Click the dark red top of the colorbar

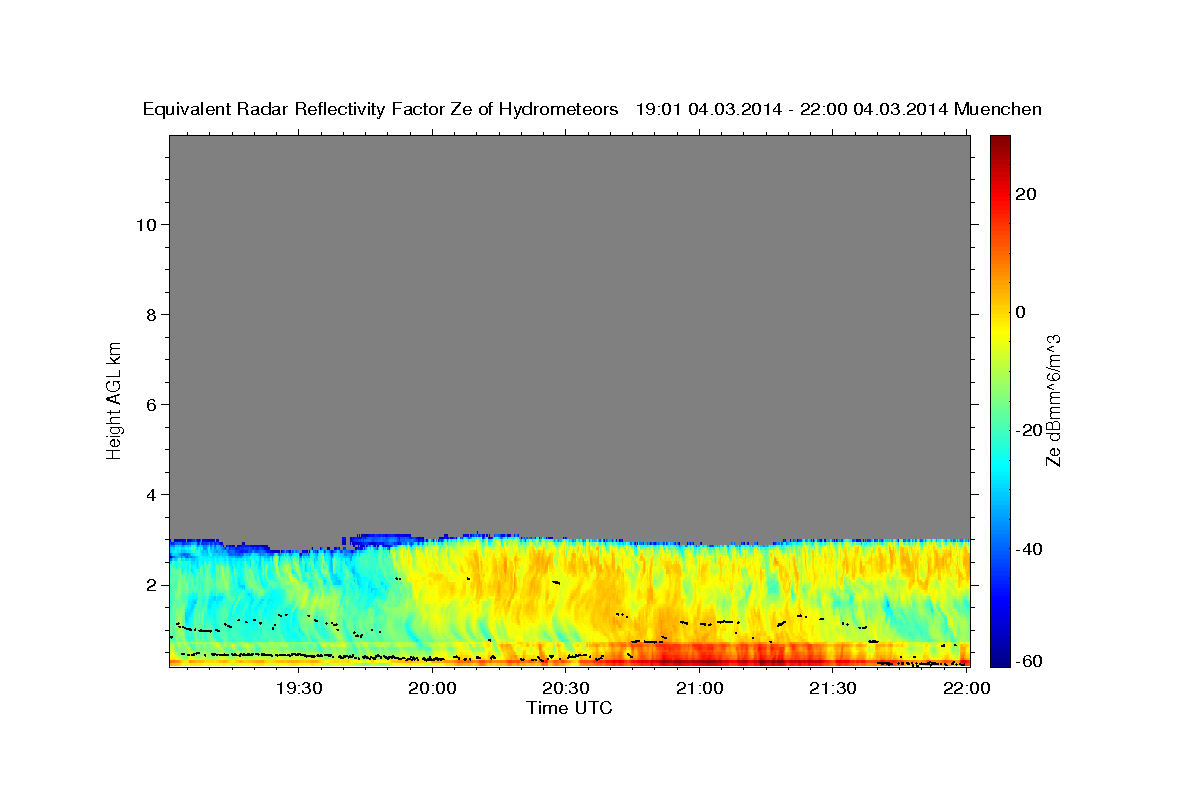click(x=1000, y=143)
